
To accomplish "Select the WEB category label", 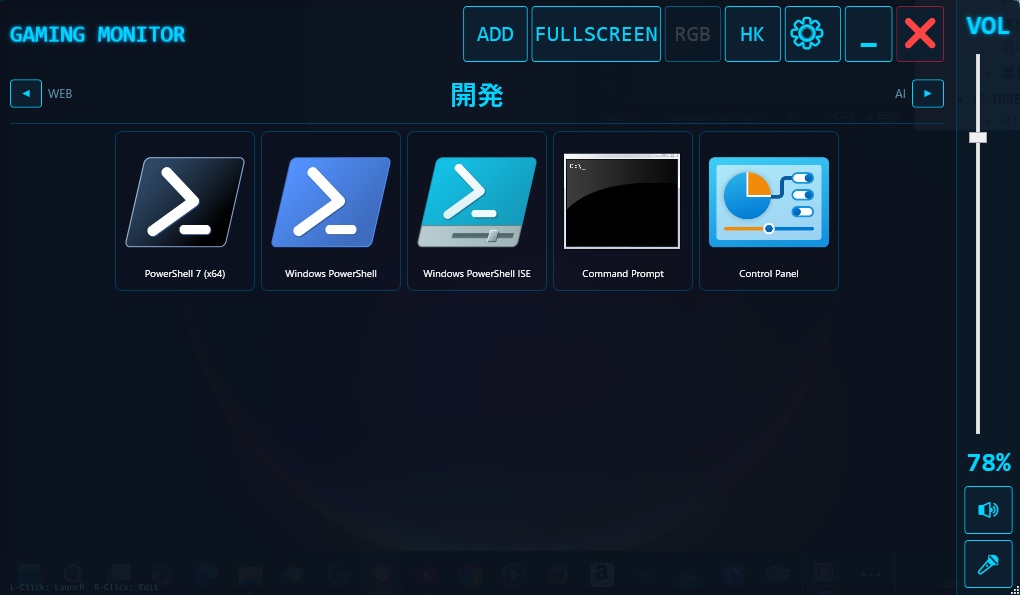I will pos(60,94).
